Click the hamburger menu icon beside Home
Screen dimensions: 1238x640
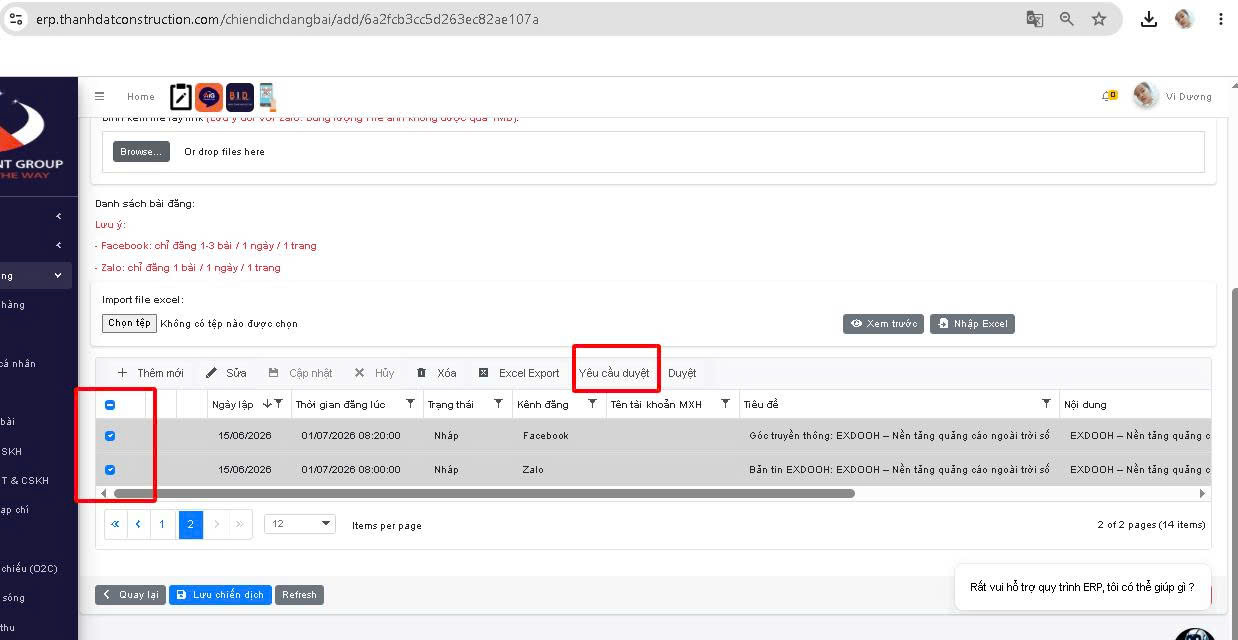(100, 96)
